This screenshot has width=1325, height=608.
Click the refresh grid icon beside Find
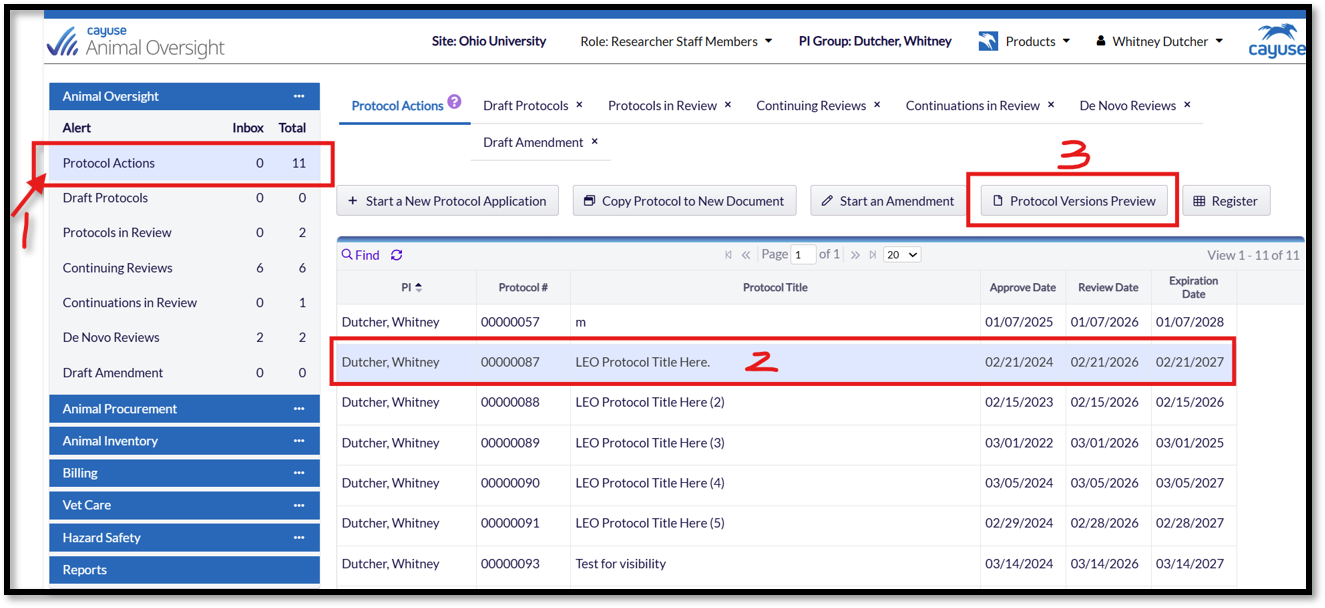[x=397, y=255]
